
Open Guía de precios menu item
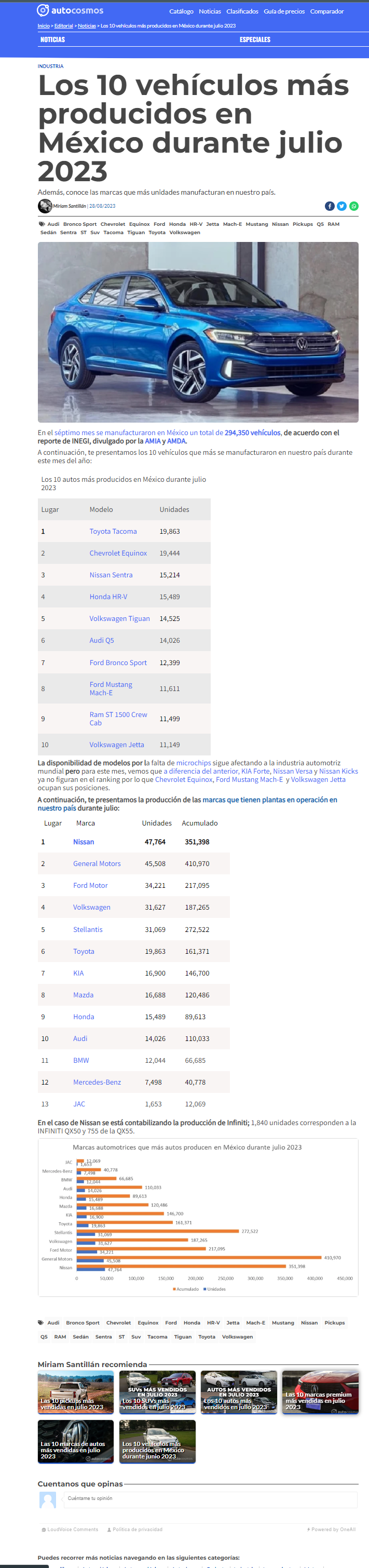284,11
